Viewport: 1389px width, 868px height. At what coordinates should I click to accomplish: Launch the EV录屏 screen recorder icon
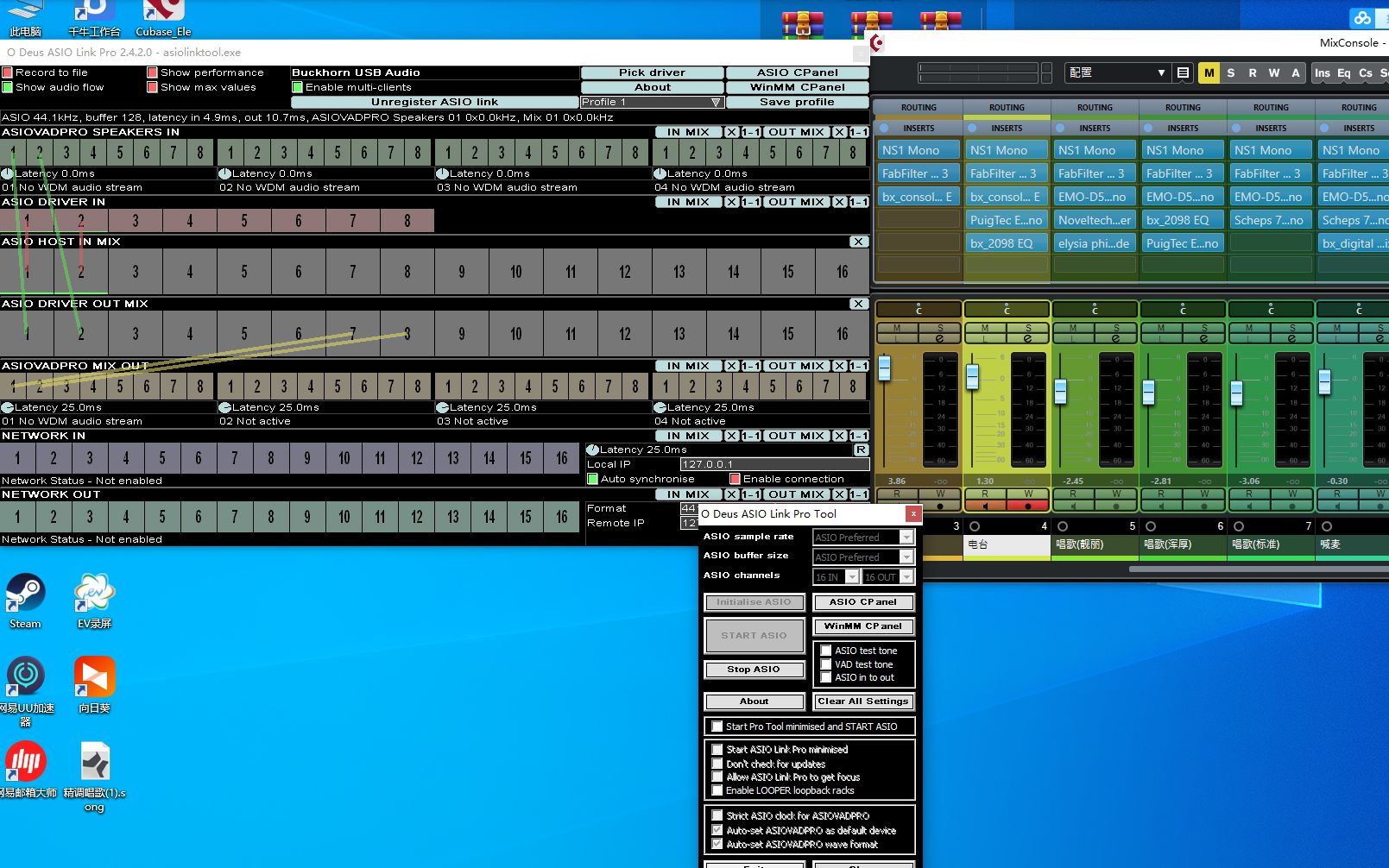[94, 600]
